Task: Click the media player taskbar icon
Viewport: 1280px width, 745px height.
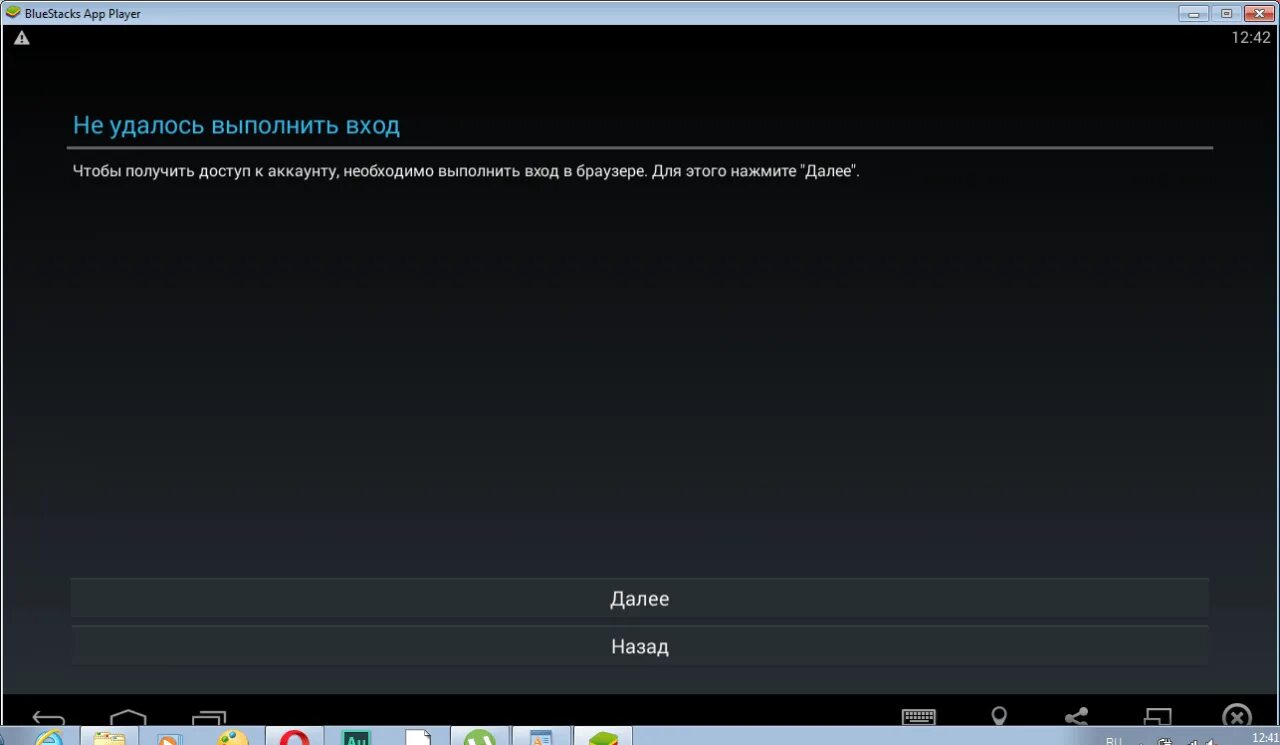Action: click(x=170, y=738)
